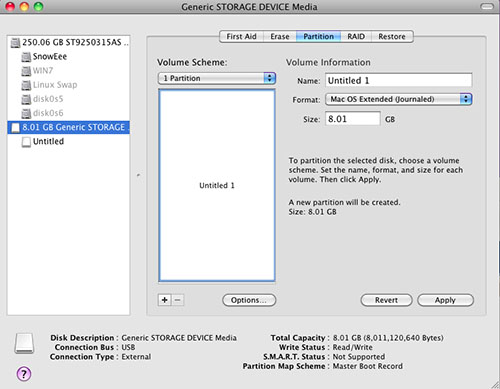500x389 pixels.
Task: Go to the Restore tab
Action: 392,36
